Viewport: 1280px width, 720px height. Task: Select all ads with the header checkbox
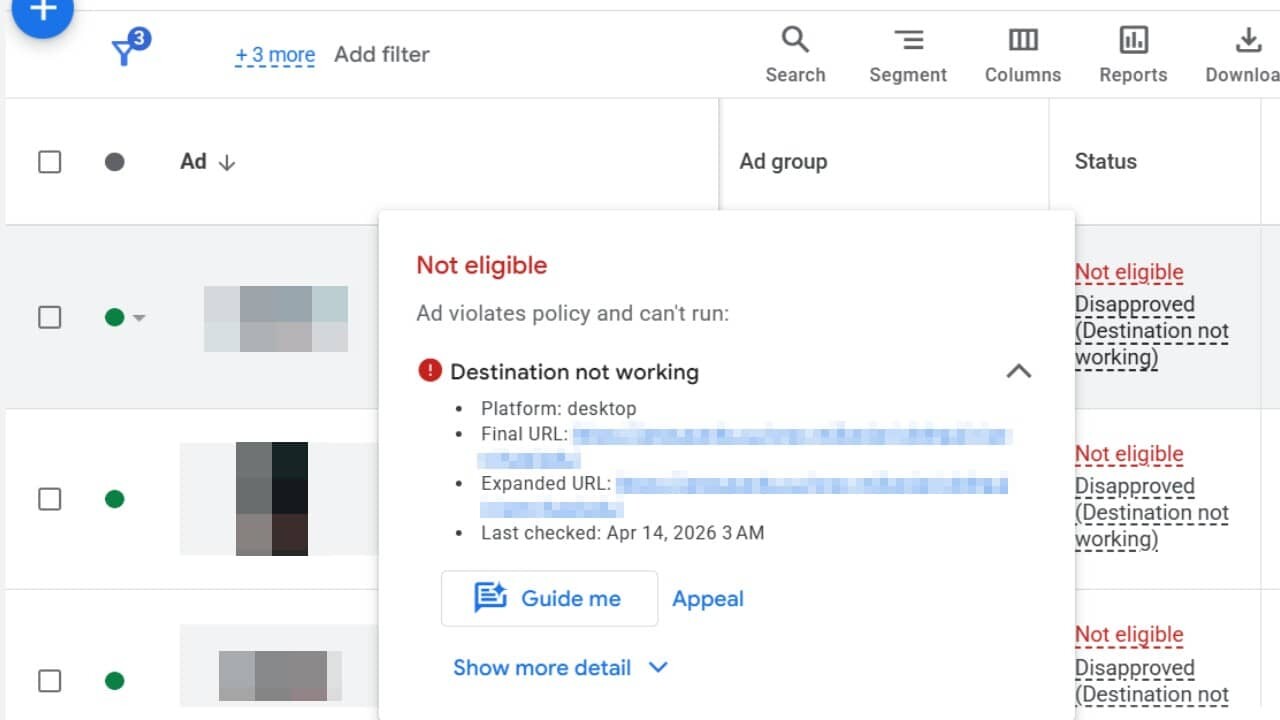(49, 161)
